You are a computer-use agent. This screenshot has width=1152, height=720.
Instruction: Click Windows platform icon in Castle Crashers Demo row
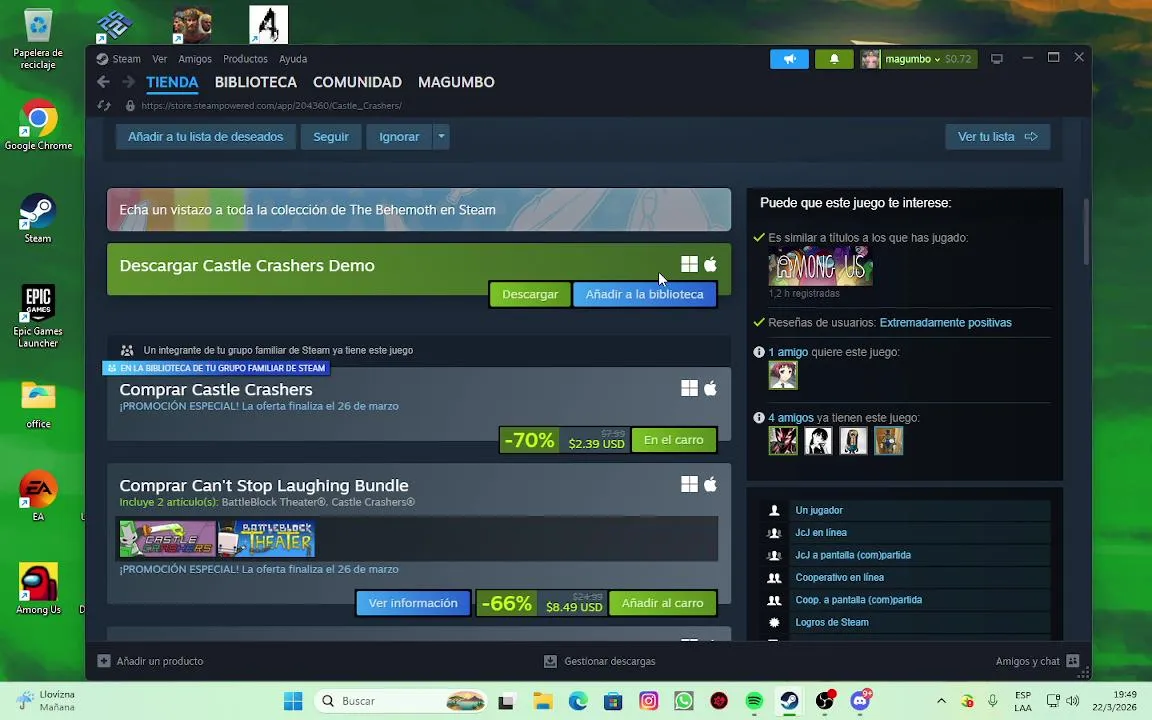click(x=689, y=264)
